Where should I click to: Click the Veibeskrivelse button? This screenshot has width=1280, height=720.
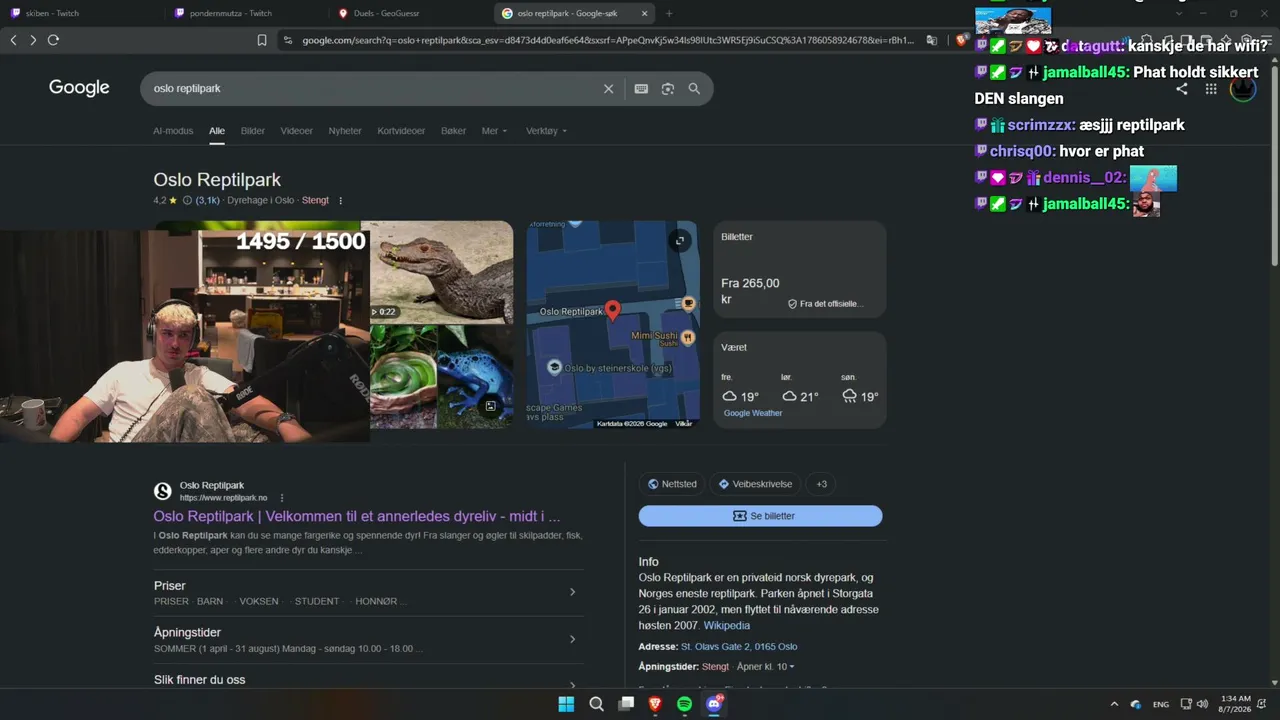click(755, 484)
